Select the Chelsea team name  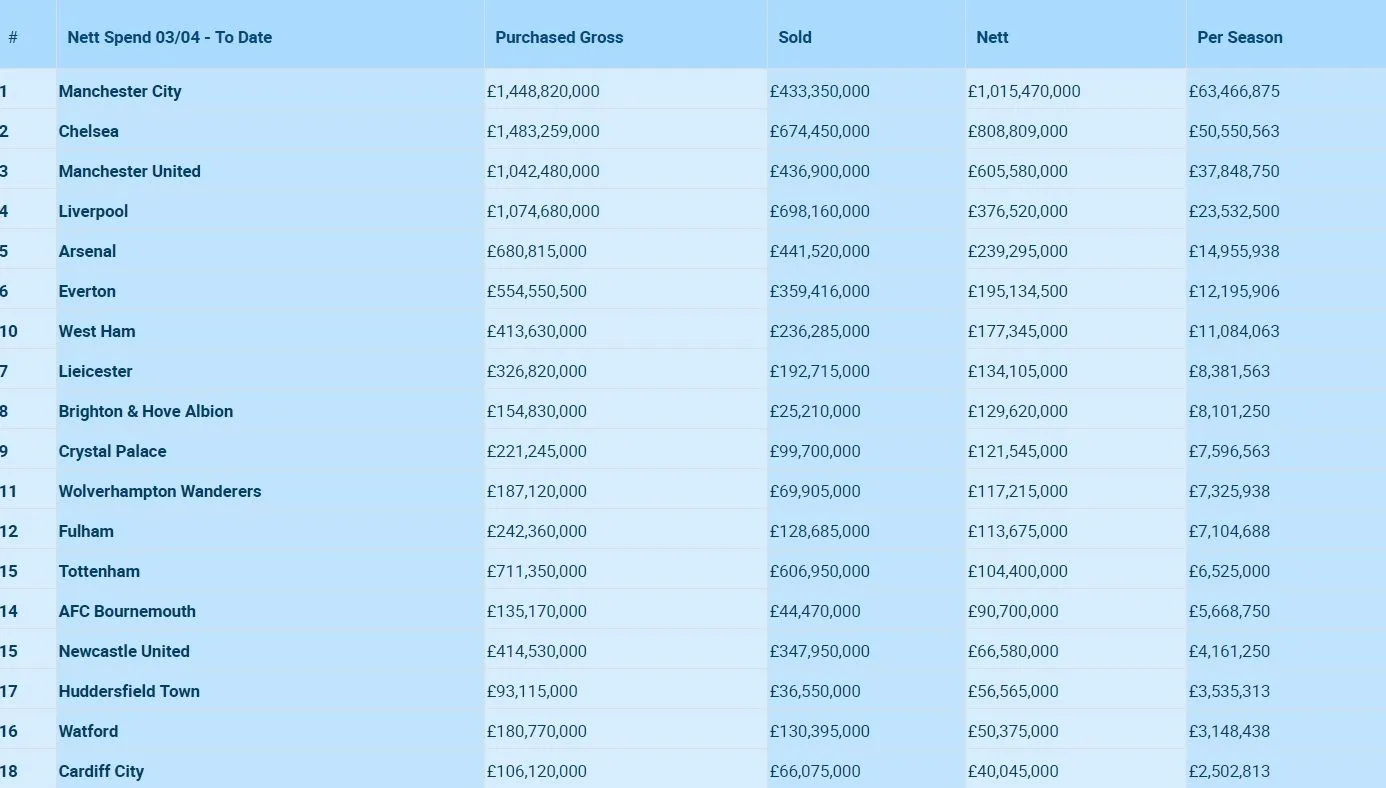(x=89, y=131)
